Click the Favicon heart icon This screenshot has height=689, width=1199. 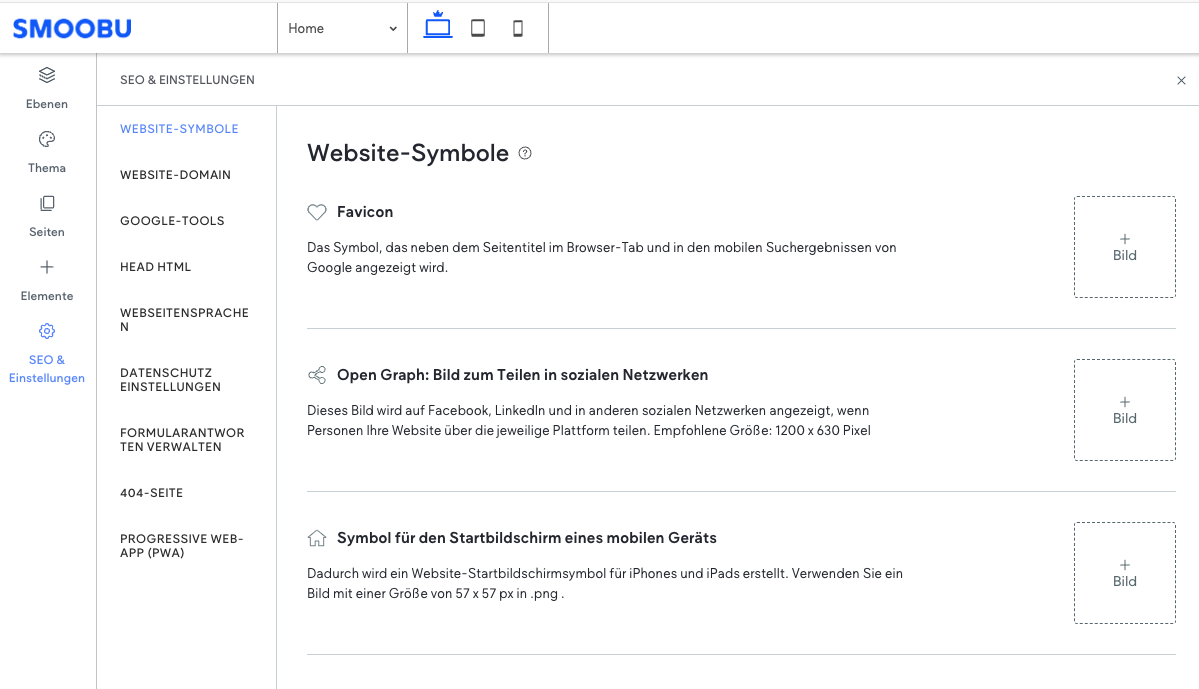pos(317,211)
